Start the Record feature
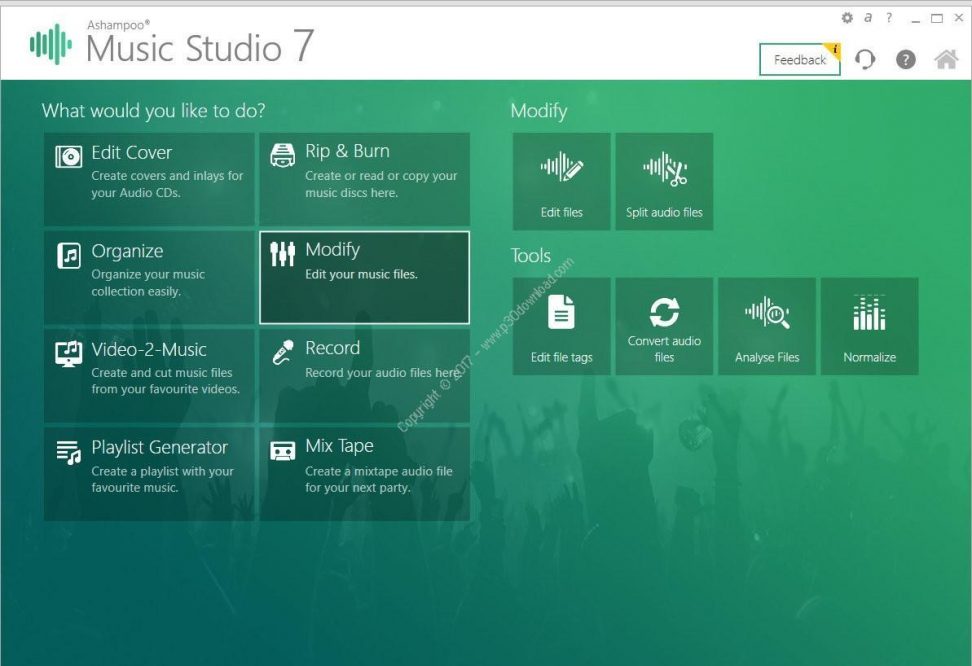 point(364,376)
